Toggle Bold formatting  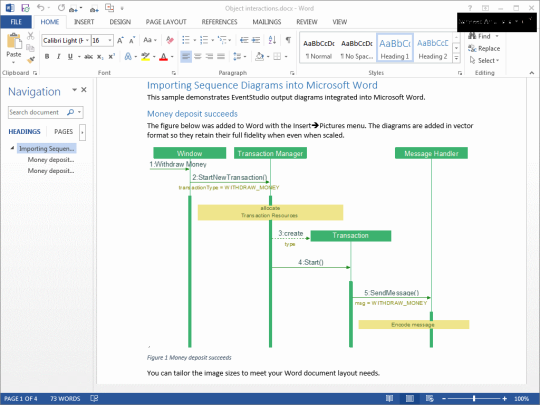(x=47, y=56)
